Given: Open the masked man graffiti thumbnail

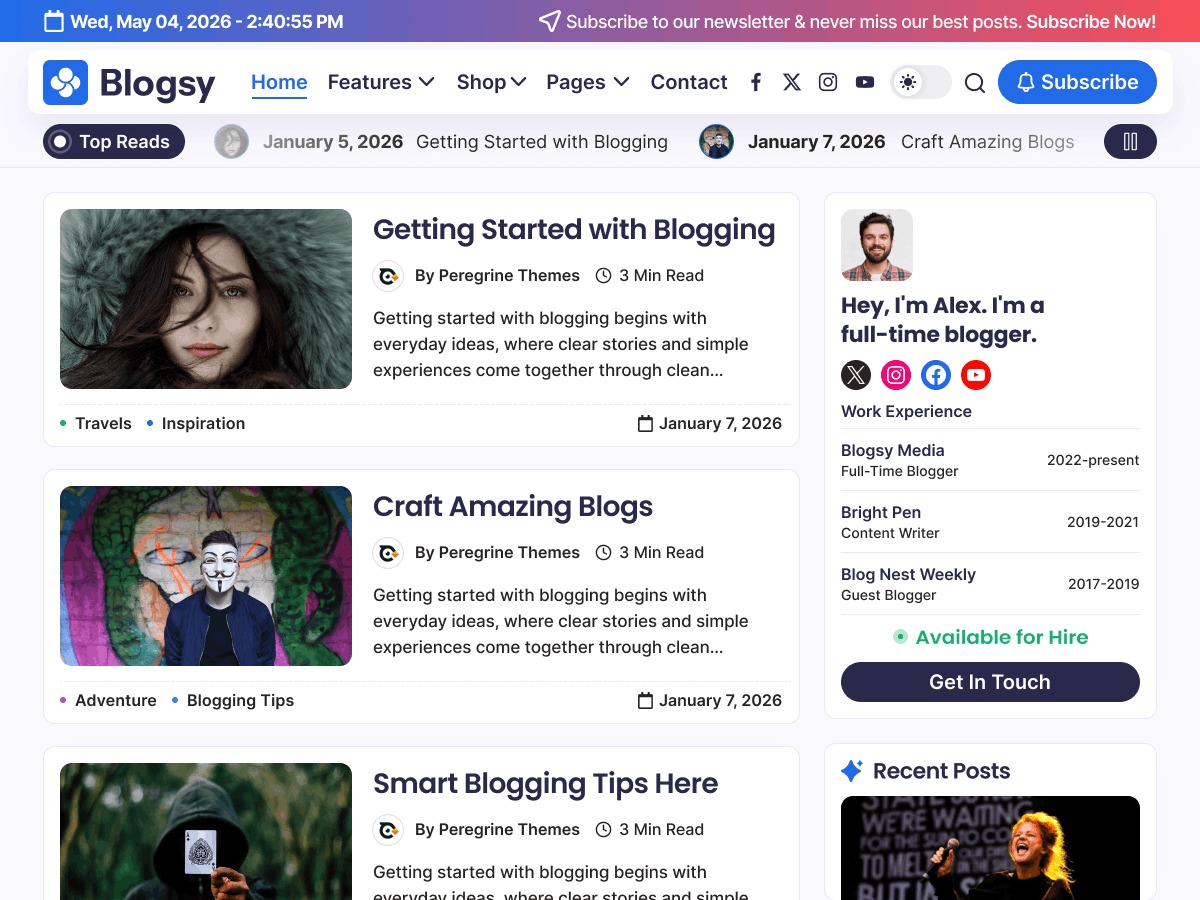Looking at the screenshot, I should [x=206, y=576].
